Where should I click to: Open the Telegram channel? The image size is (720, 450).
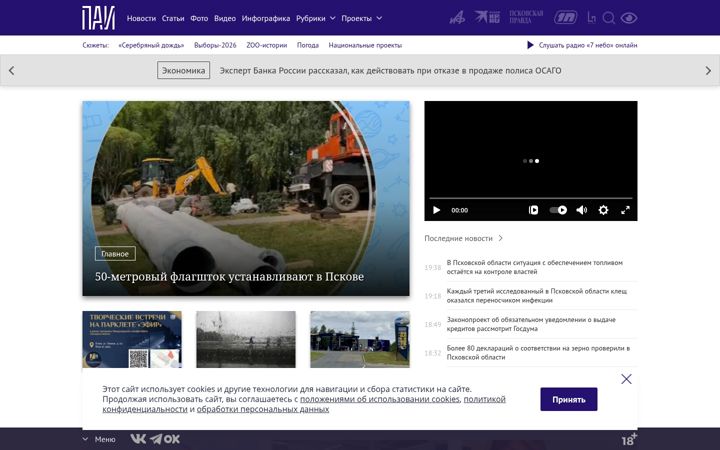point(156,439)
